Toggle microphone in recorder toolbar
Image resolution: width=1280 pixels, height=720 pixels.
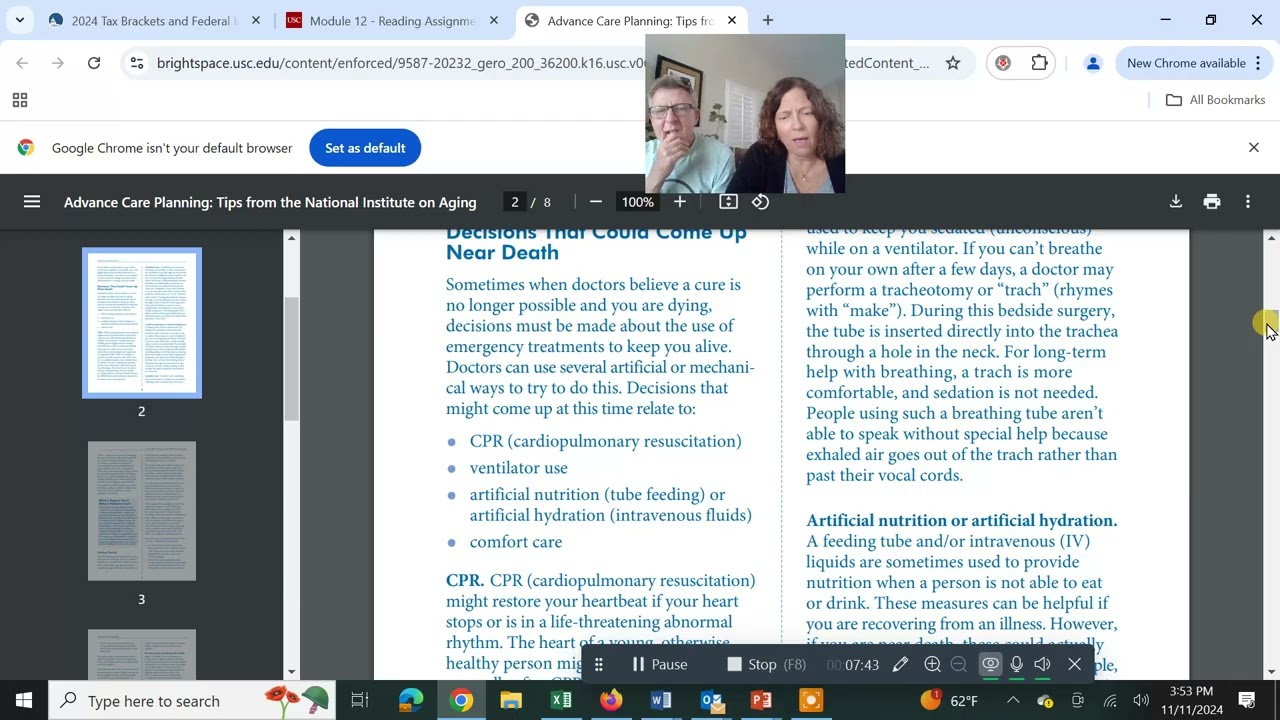point(1017,664)
